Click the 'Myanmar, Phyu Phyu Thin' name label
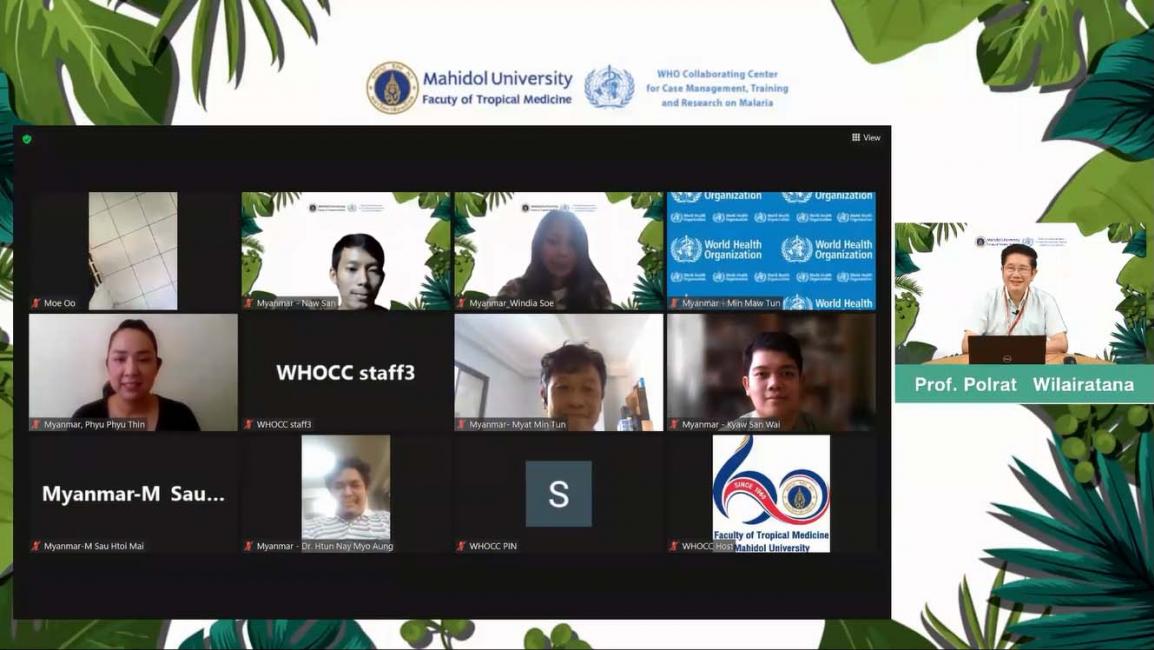The image size is (1154, 650). pyautogui.click(x=94, y=425)
